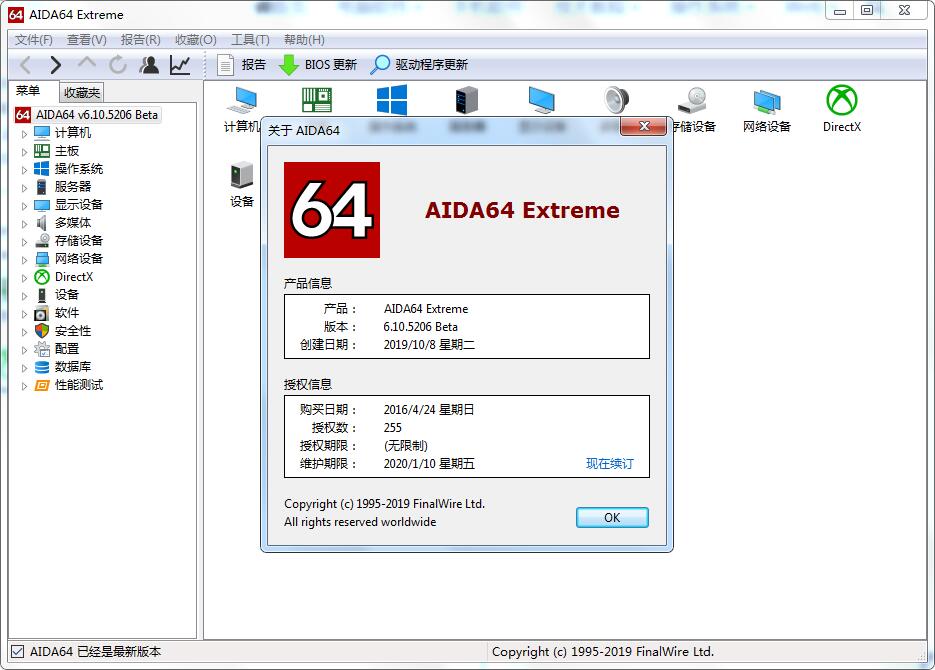Expand the 计算机 tree node arrow
Viewport: 935px width, 670px height.
24,134
